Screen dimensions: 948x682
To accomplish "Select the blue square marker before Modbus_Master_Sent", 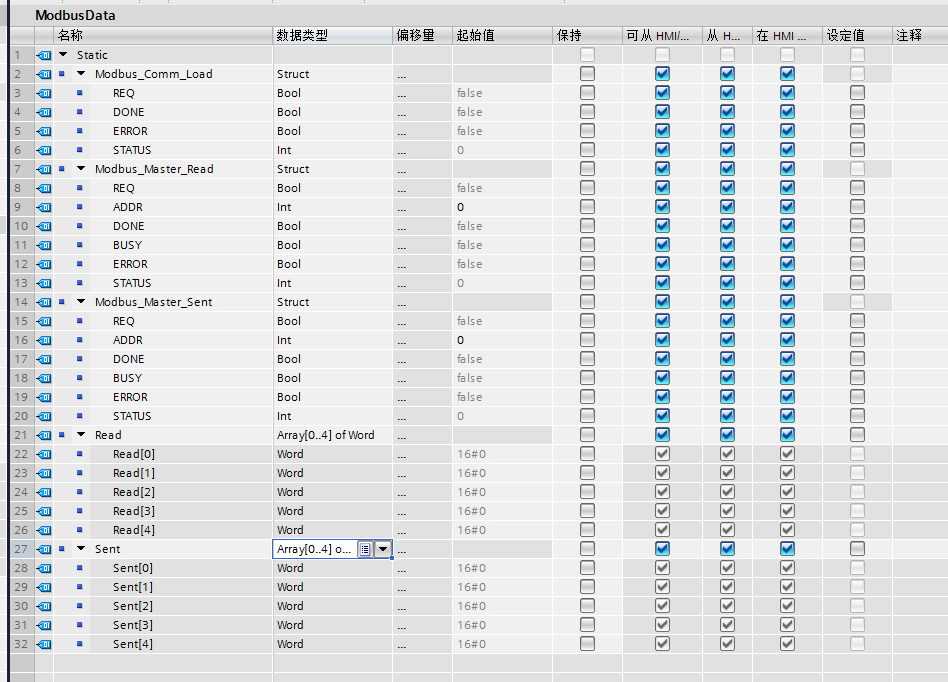I will click(62, 302).
